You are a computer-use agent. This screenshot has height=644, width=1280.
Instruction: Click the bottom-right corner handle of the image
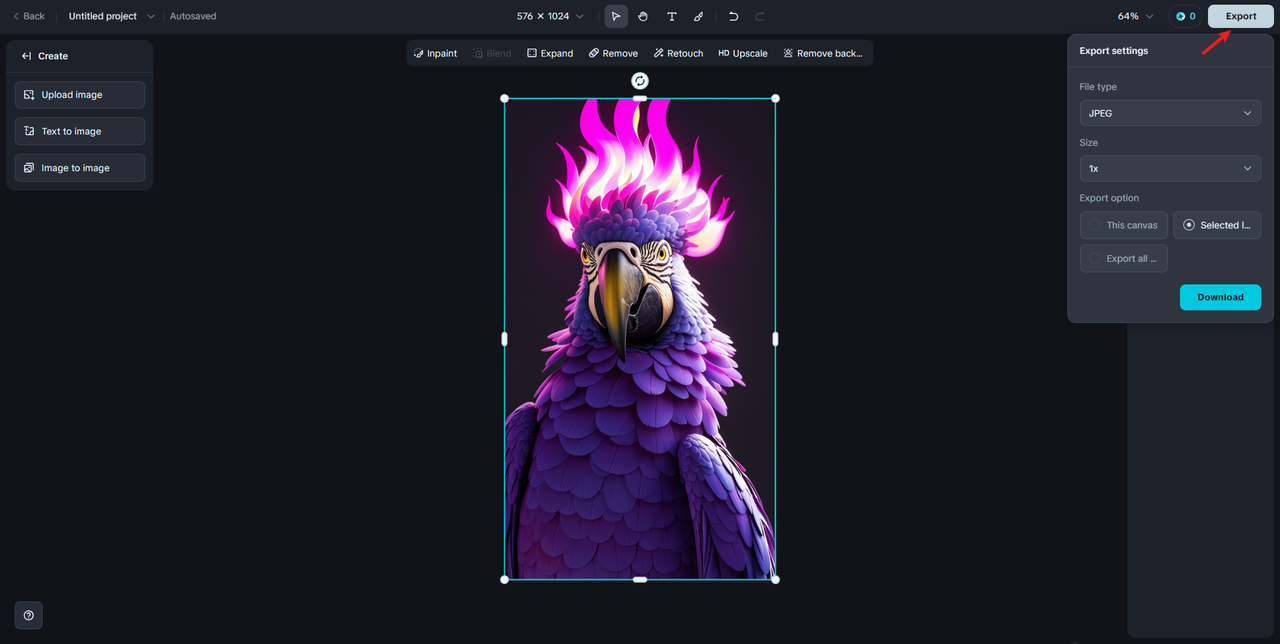775,579
